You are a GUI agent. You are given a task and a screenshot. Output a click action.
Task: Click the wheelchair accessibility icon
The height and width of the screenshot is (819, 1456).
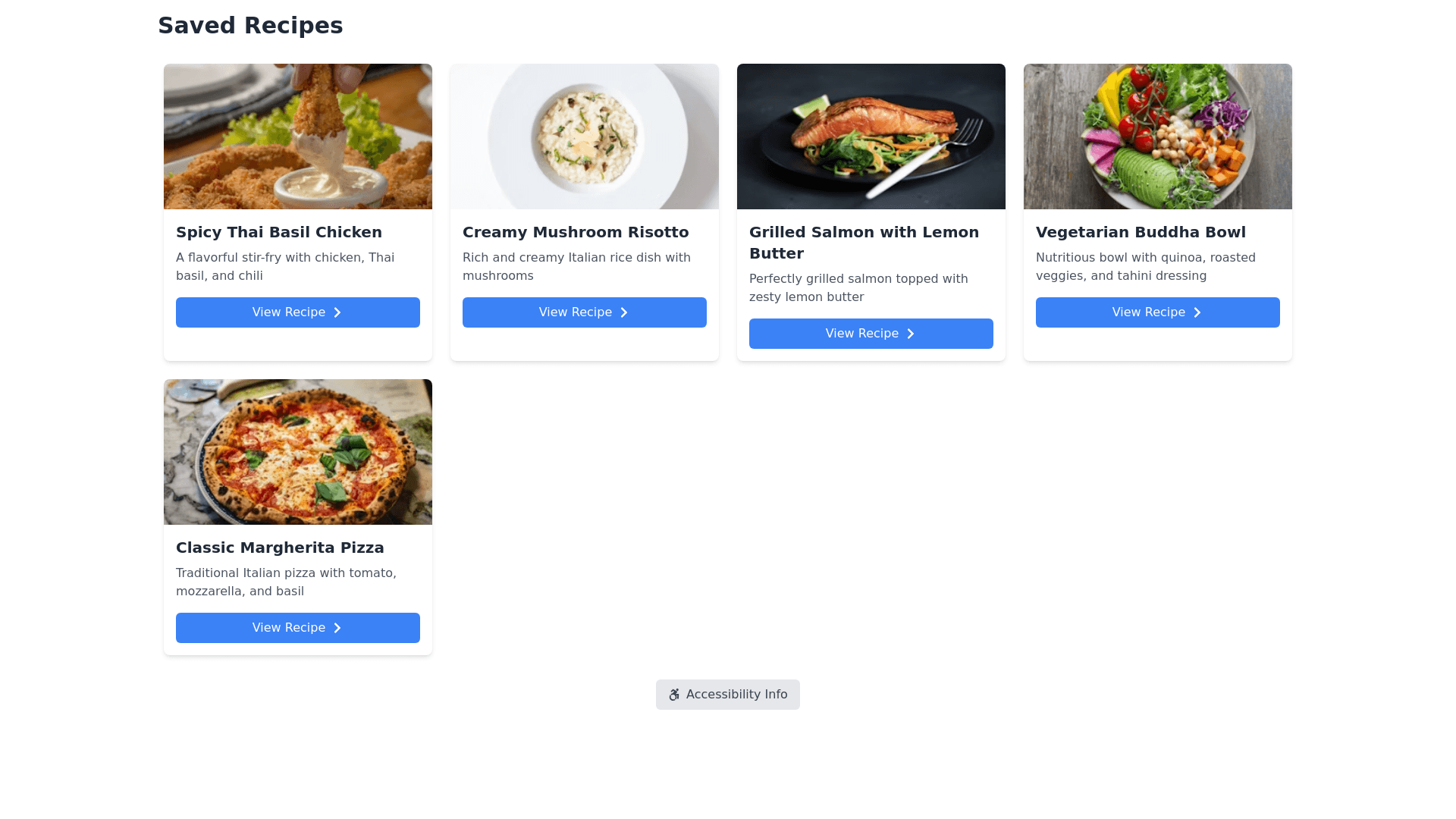click(674, 695)
